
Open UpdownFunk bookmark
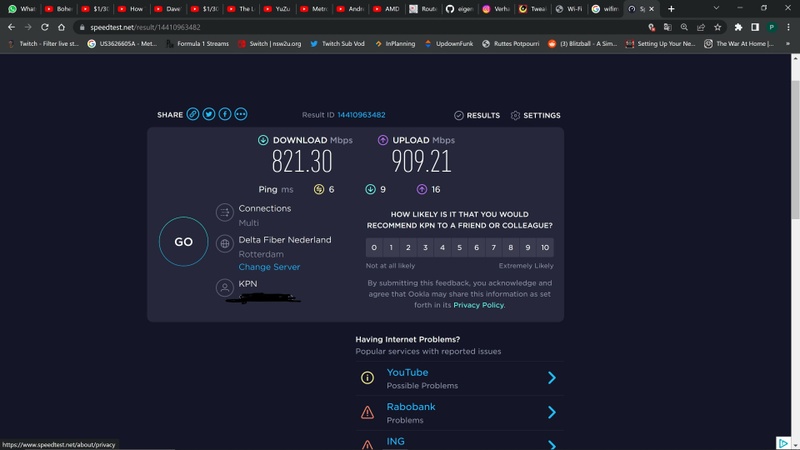(449, 44)
